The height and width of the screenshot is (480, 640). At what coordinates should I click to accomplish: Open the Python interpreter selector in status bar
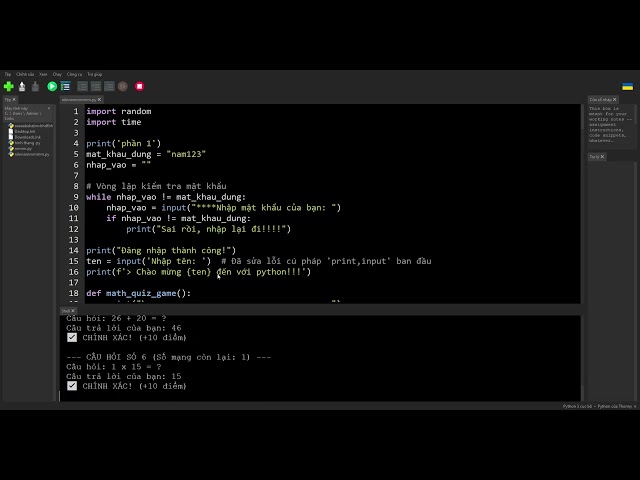(x=599, y=406)
